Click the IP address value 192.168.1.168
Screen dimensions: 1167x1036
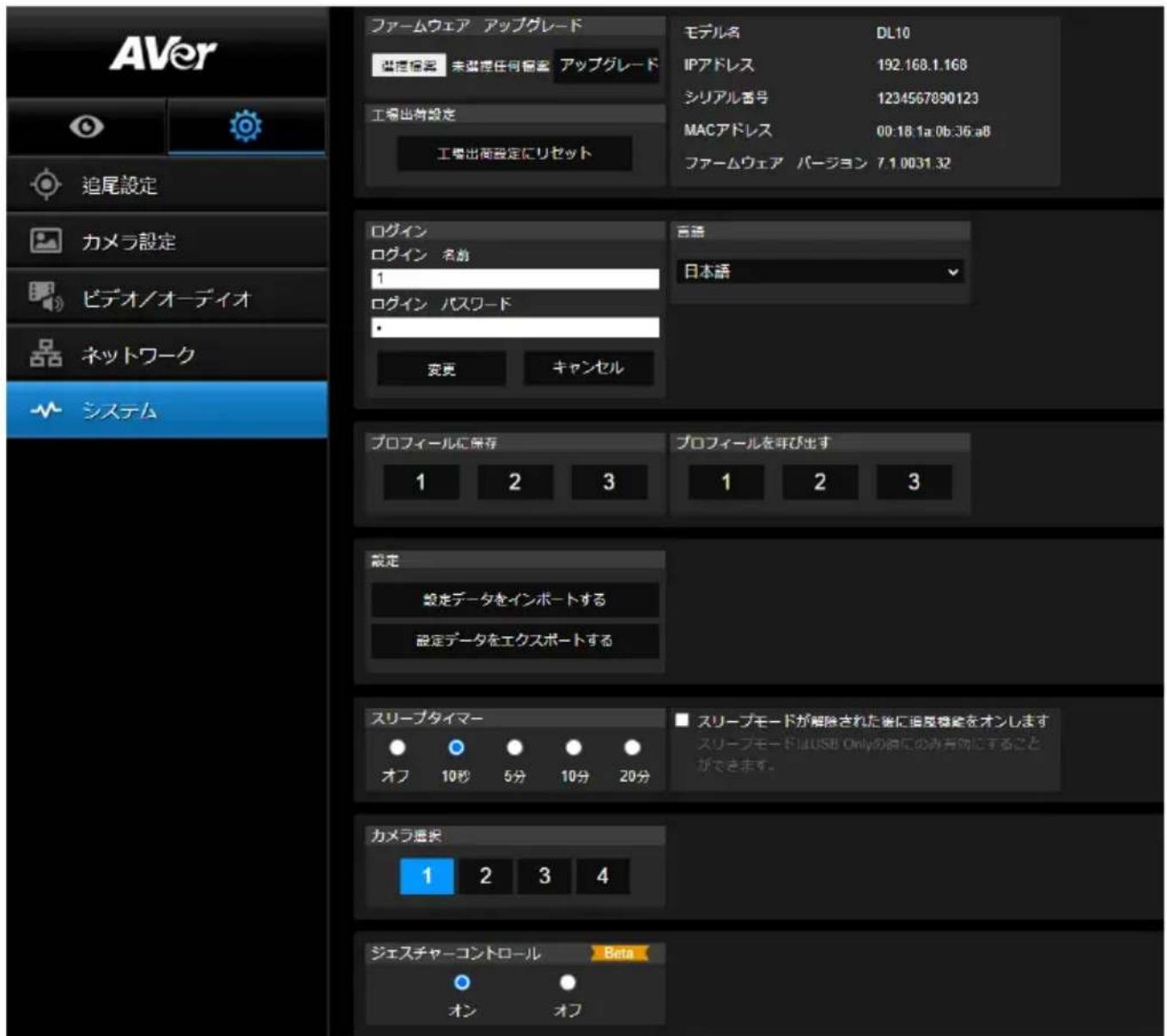tap(921, 65)
